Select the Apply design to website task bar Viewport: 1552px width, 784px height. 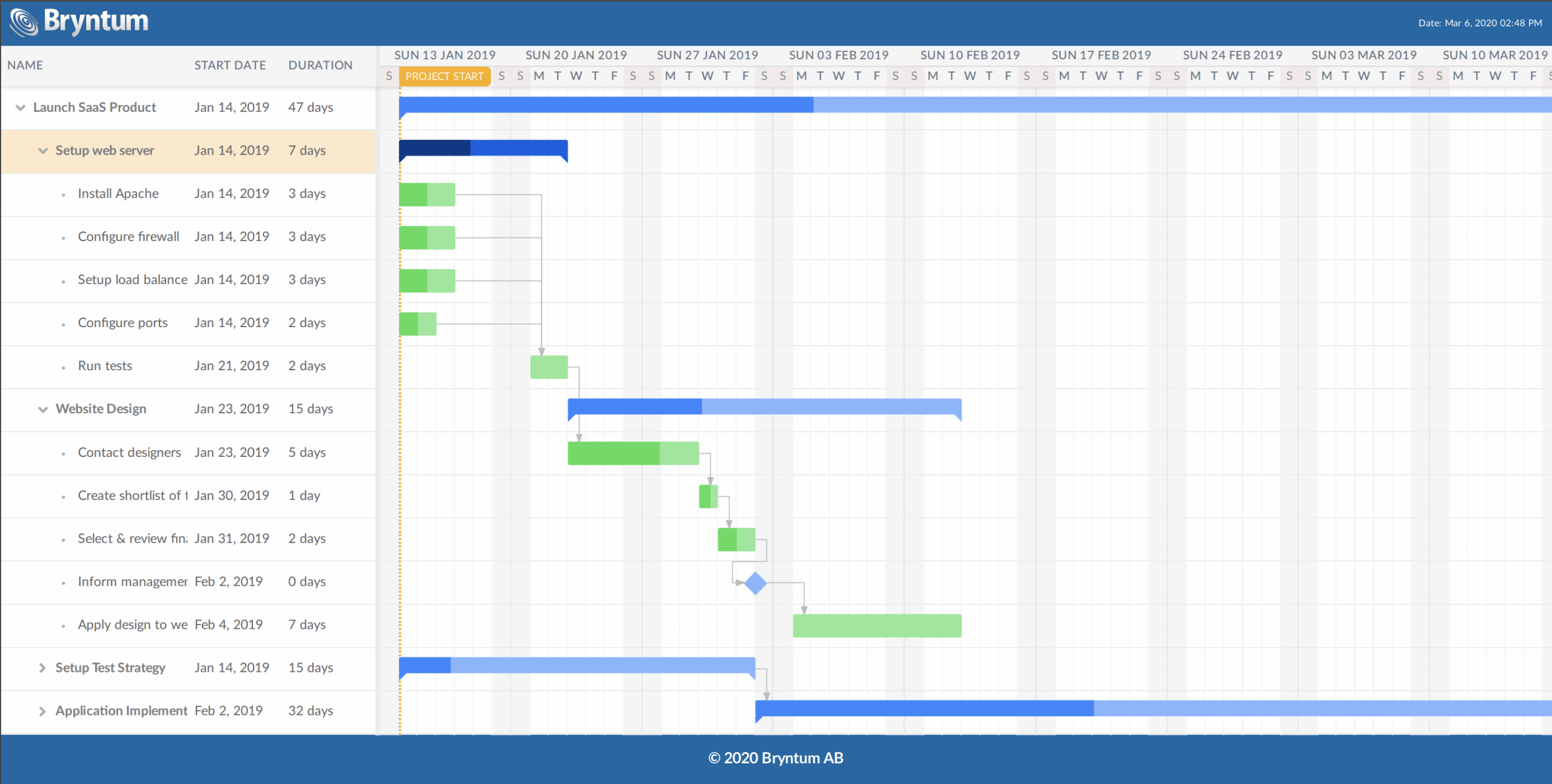click(876, 625)
